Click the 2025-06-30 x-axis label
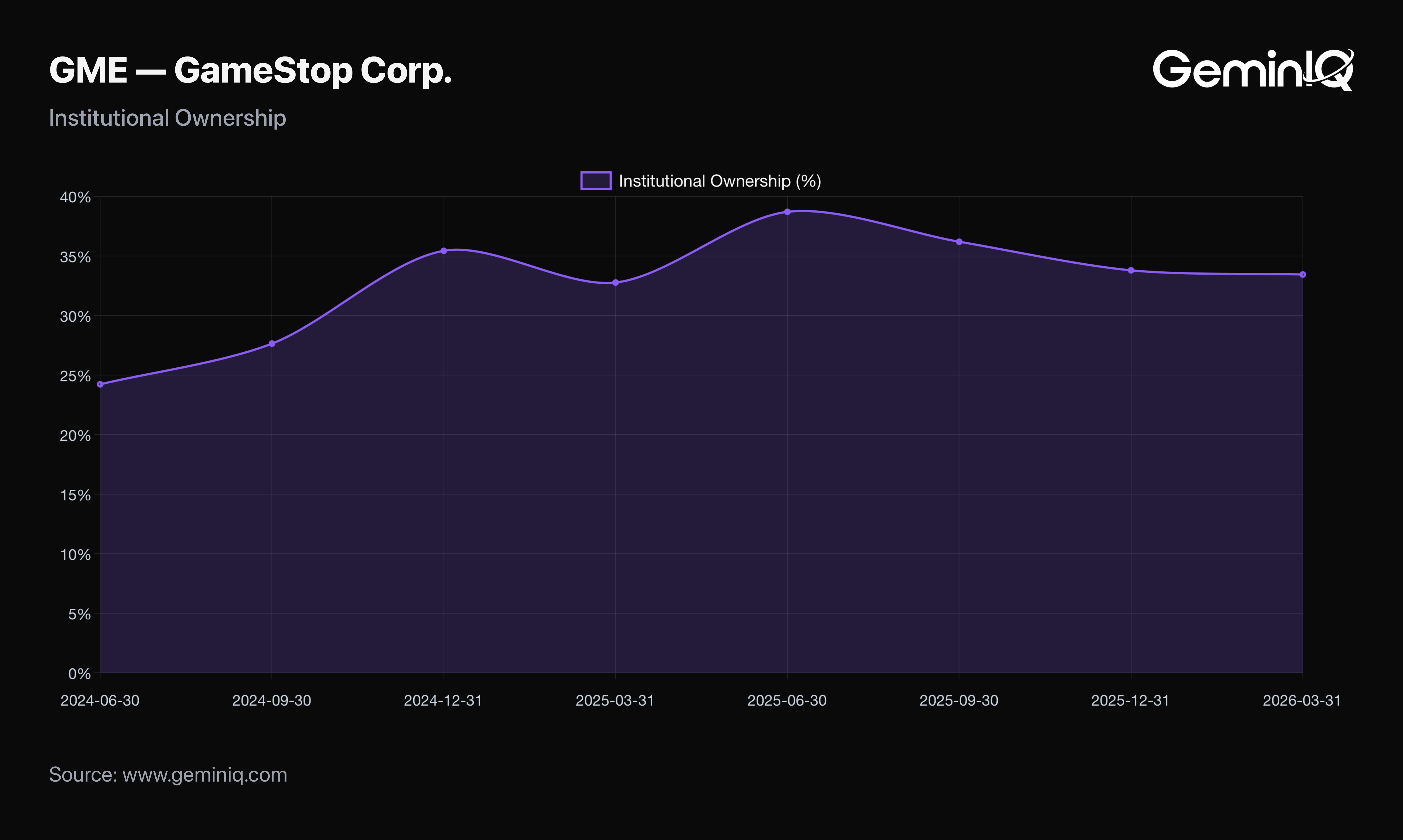 pos(787,701)
